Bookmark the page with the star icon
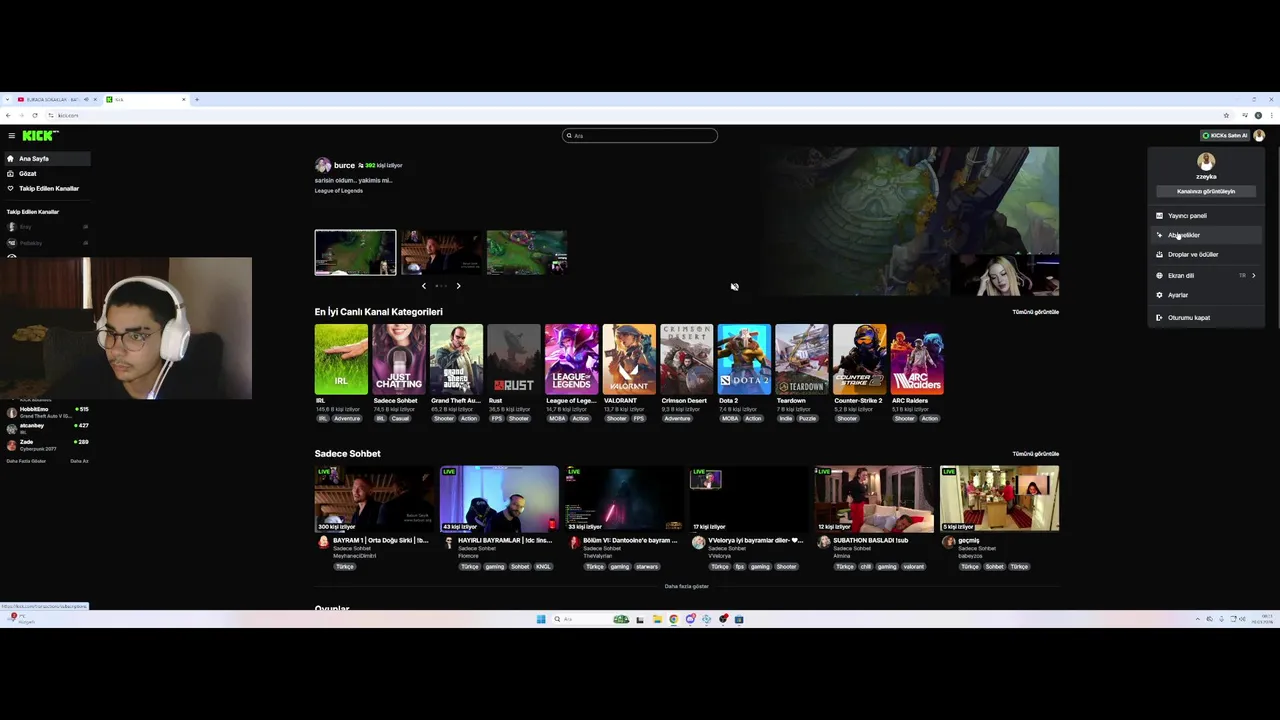Image resolution: width=1280 pixels, height=720 pixels. click(x=1226, y=115)
